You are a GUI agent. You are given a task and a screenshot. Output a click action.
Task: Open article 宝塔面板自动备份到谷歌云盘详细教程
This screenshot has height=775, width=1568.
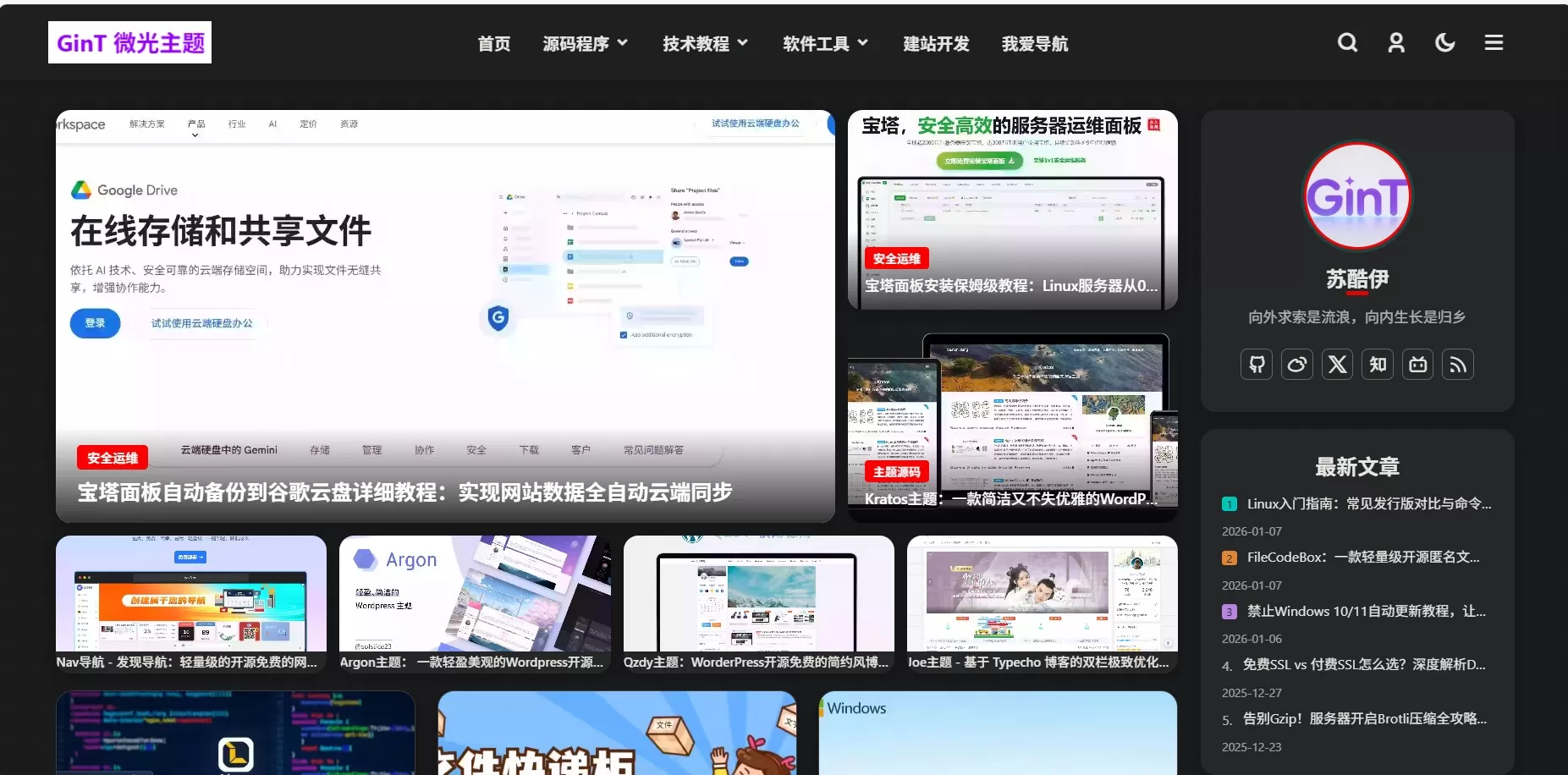pyautogui.click(x=404, y=492)
